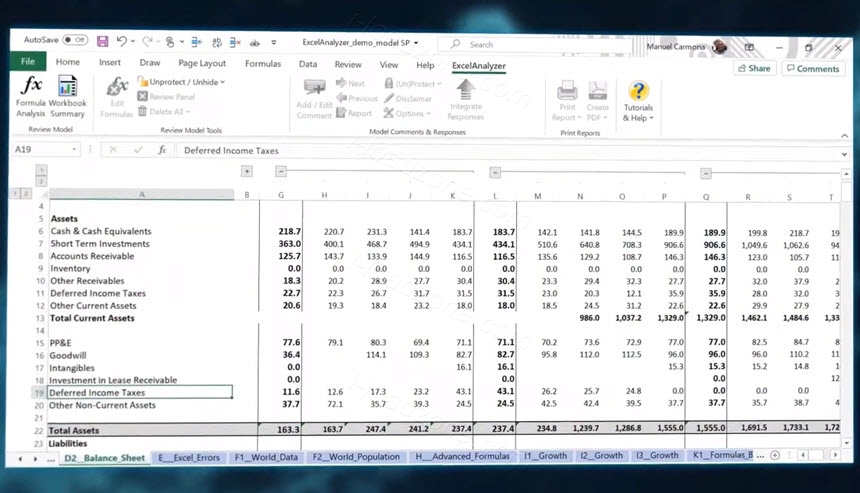860x493 pixels.
Task: Switch to the E__Excel_Errors sheet tab
Action: pyautogui.click(x=189, y=457)
